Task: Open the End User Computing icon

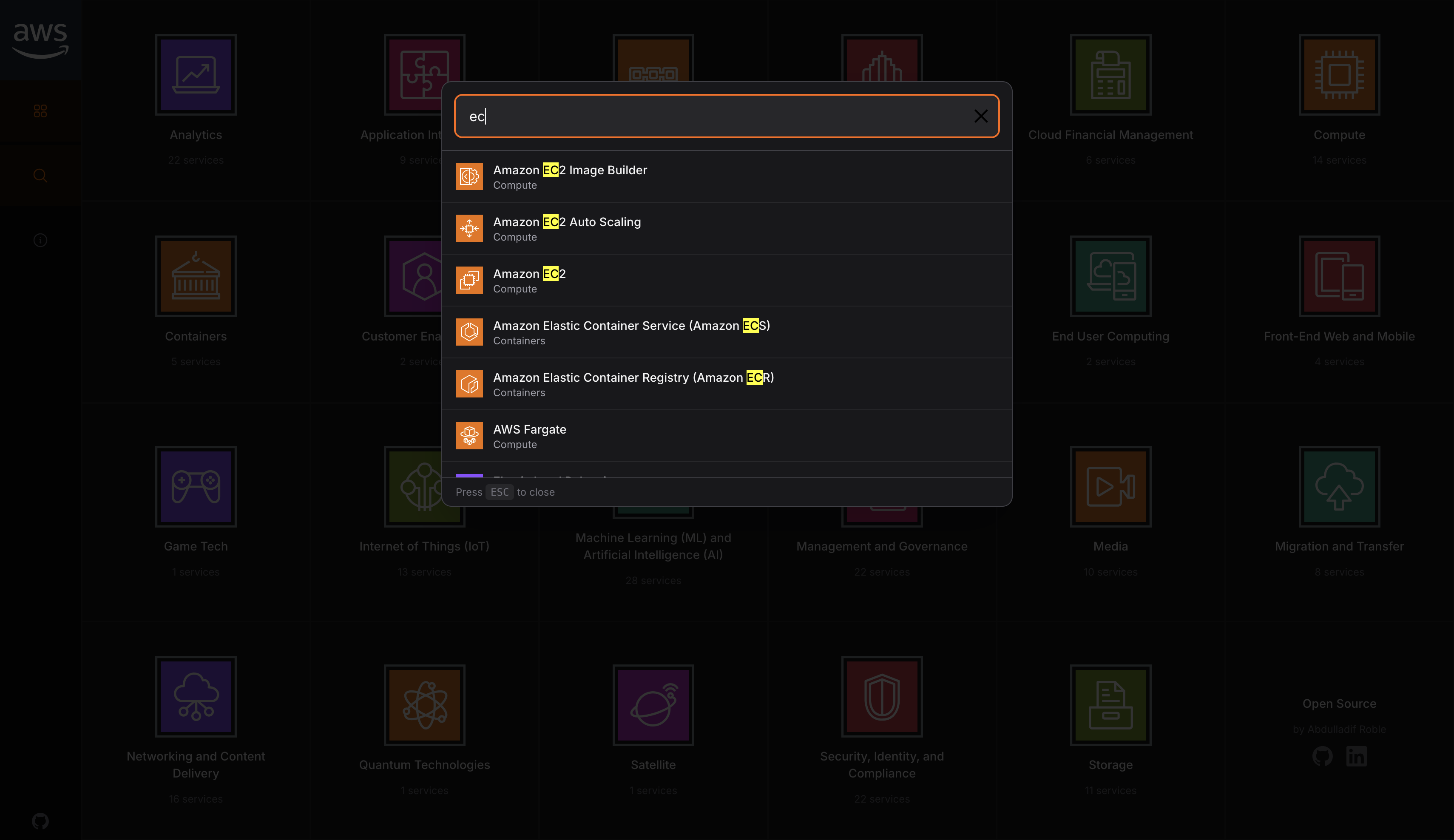Action: 1110,276
